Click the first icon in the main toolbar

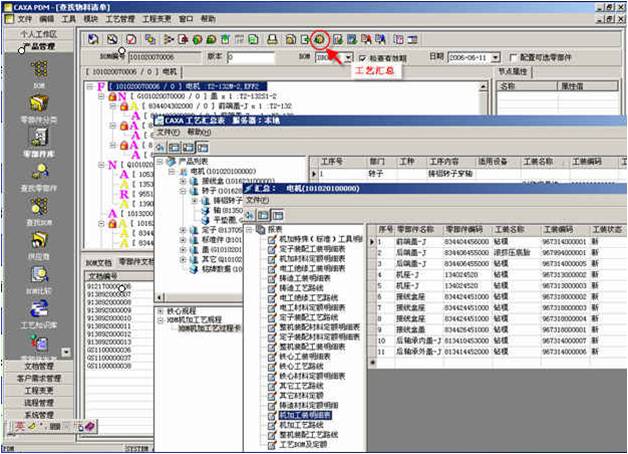click(93, 39)
